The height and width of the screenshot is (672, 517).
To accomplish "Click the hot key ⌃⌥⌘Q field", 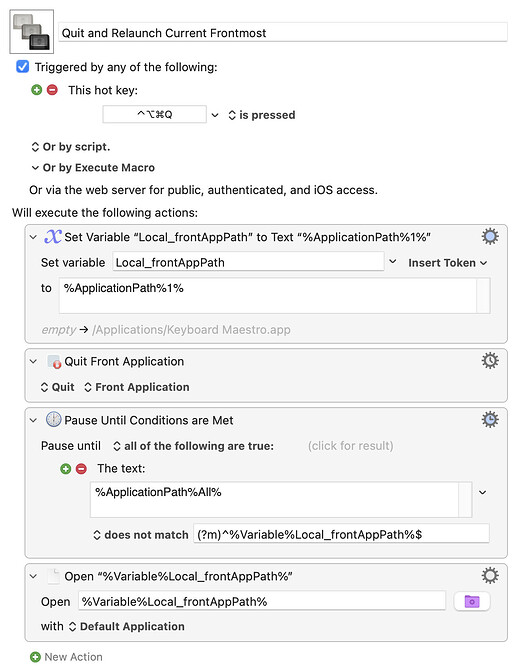I will (154, 114).
